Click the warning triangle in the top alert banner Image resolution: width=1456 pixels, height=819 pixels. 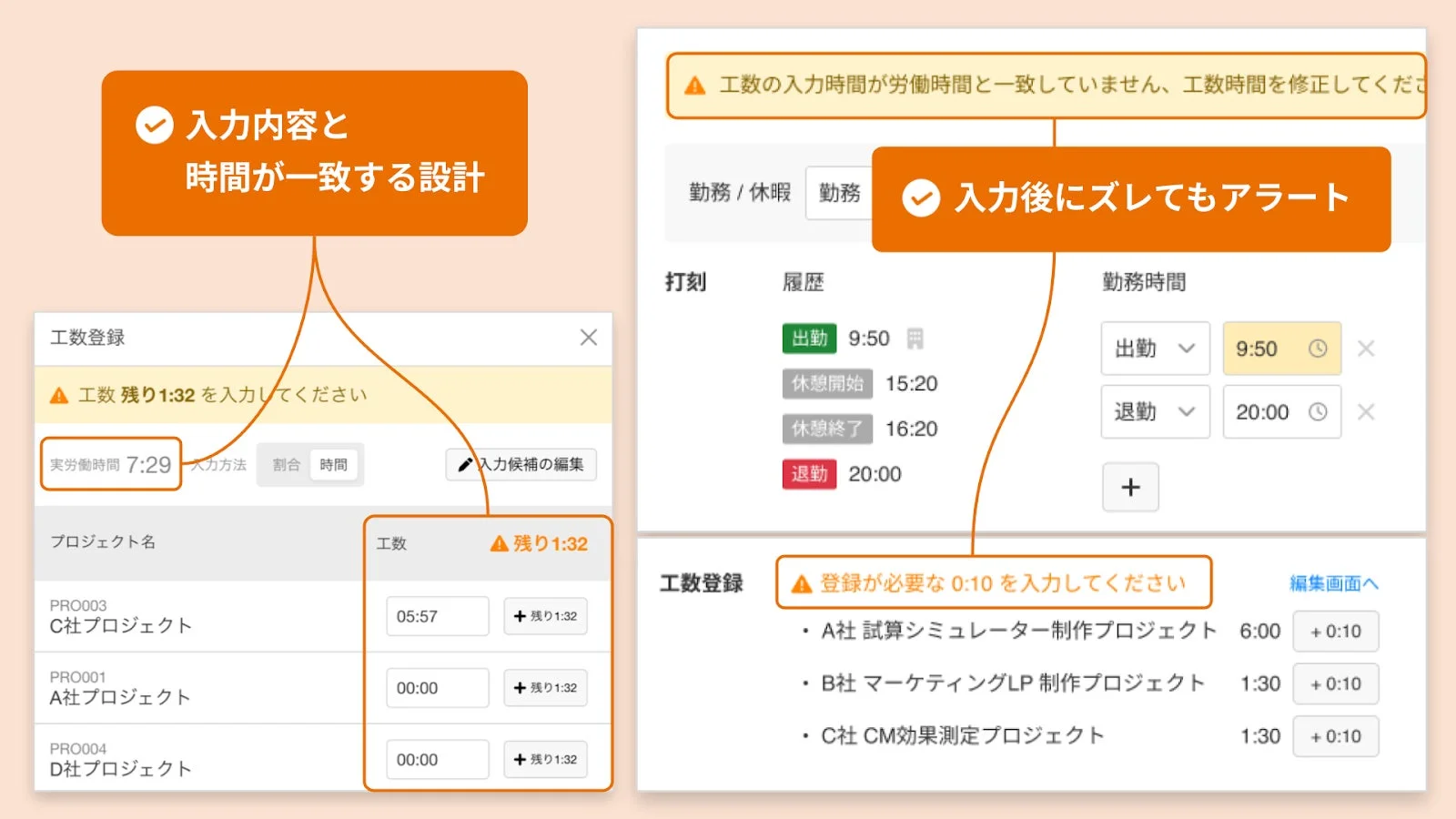[x=695, y=86]
